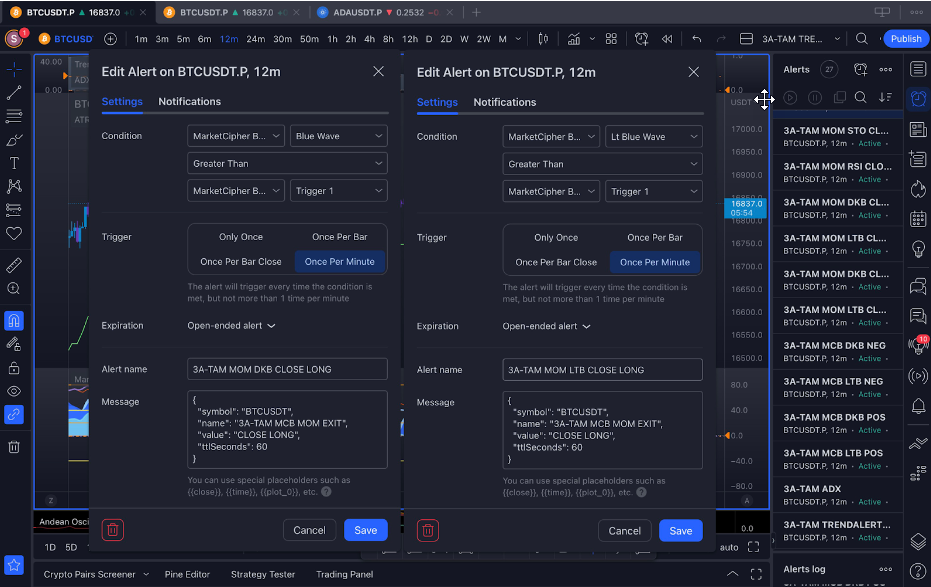This screenshot has width=931, height=587.
Task: Undo the last action
Action: point(696,39)
